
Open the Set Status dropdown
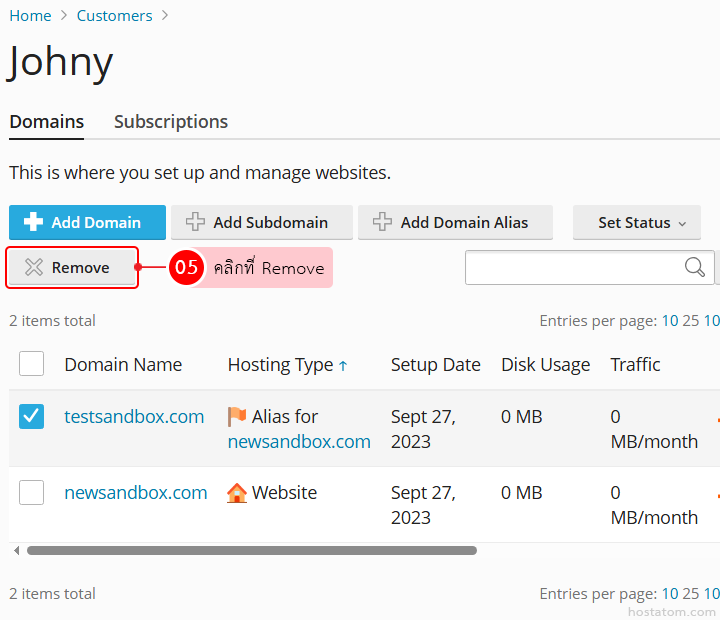pyautogui.click(x=636, y=223)
